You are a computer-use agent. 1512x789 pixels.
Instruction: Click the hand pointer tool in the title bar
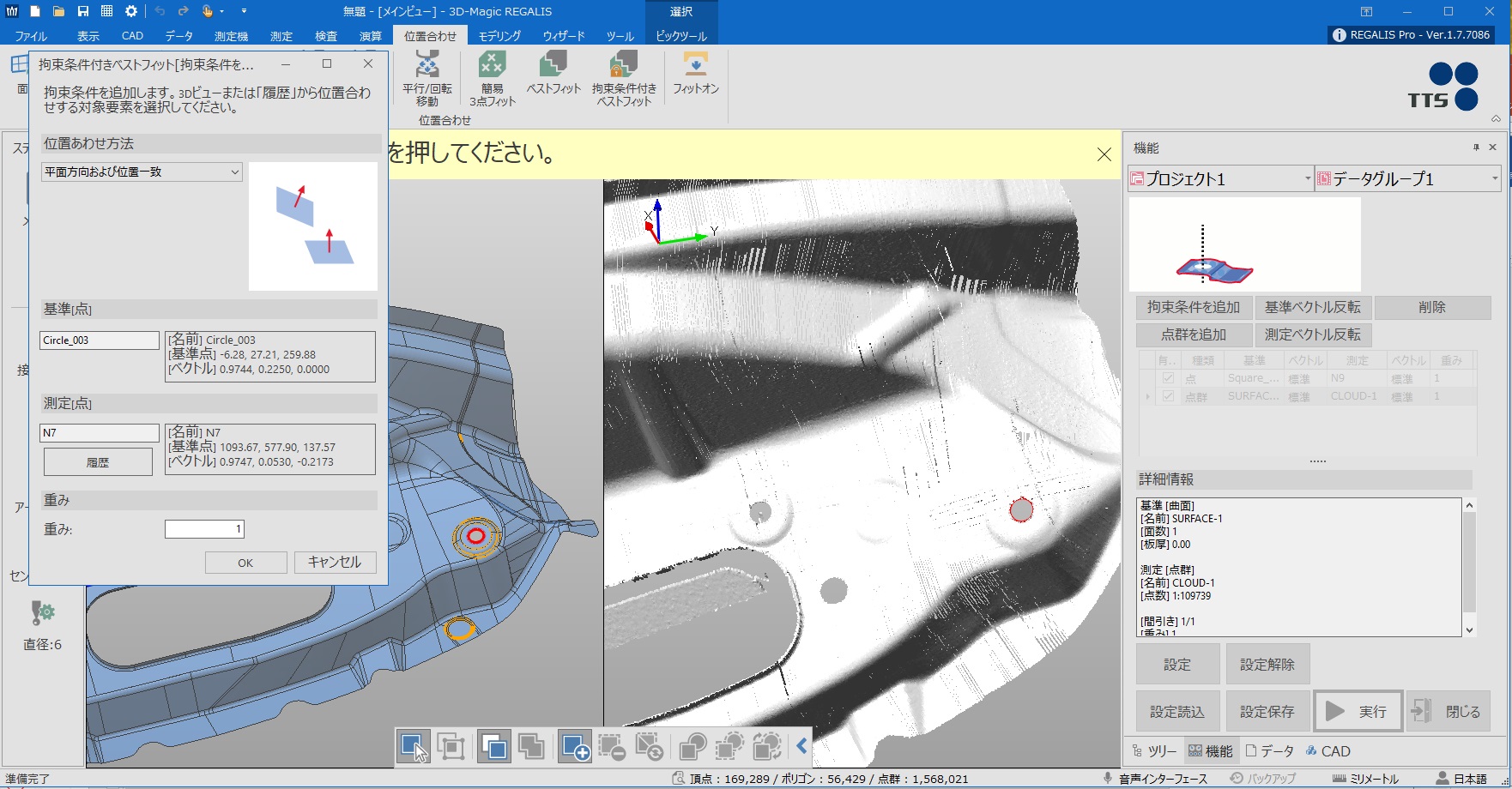click(207, 11)
